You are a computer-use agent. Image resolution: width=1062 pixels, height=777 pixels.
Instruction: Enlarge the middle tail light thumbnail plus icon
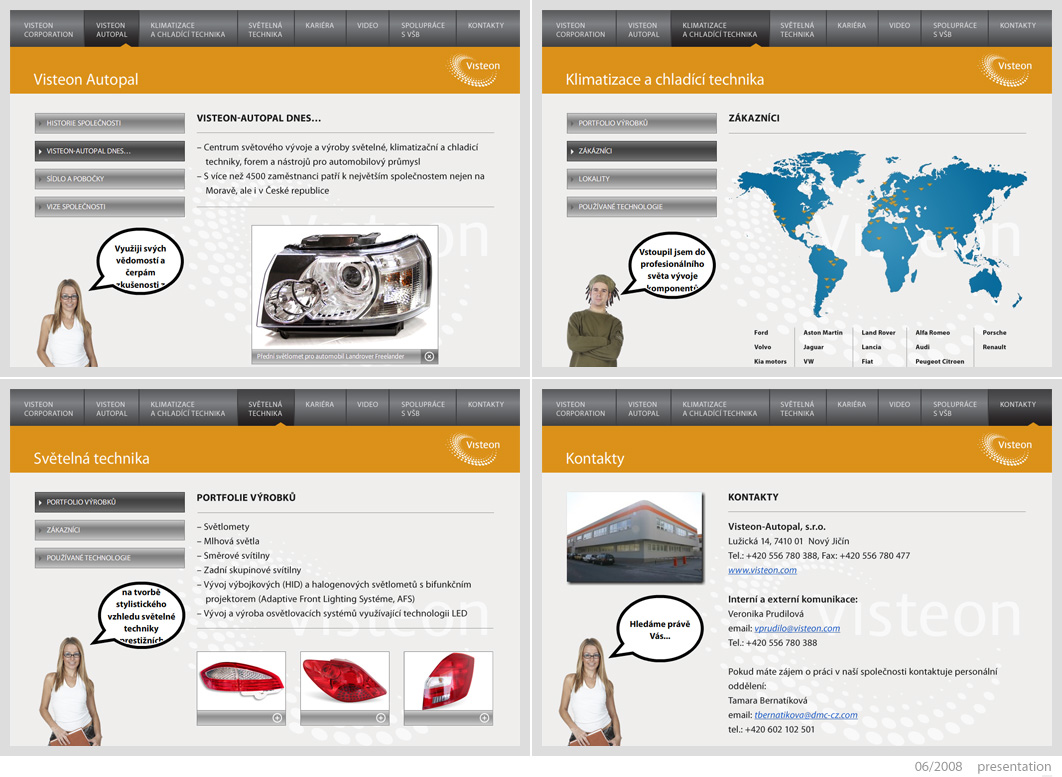381,718
